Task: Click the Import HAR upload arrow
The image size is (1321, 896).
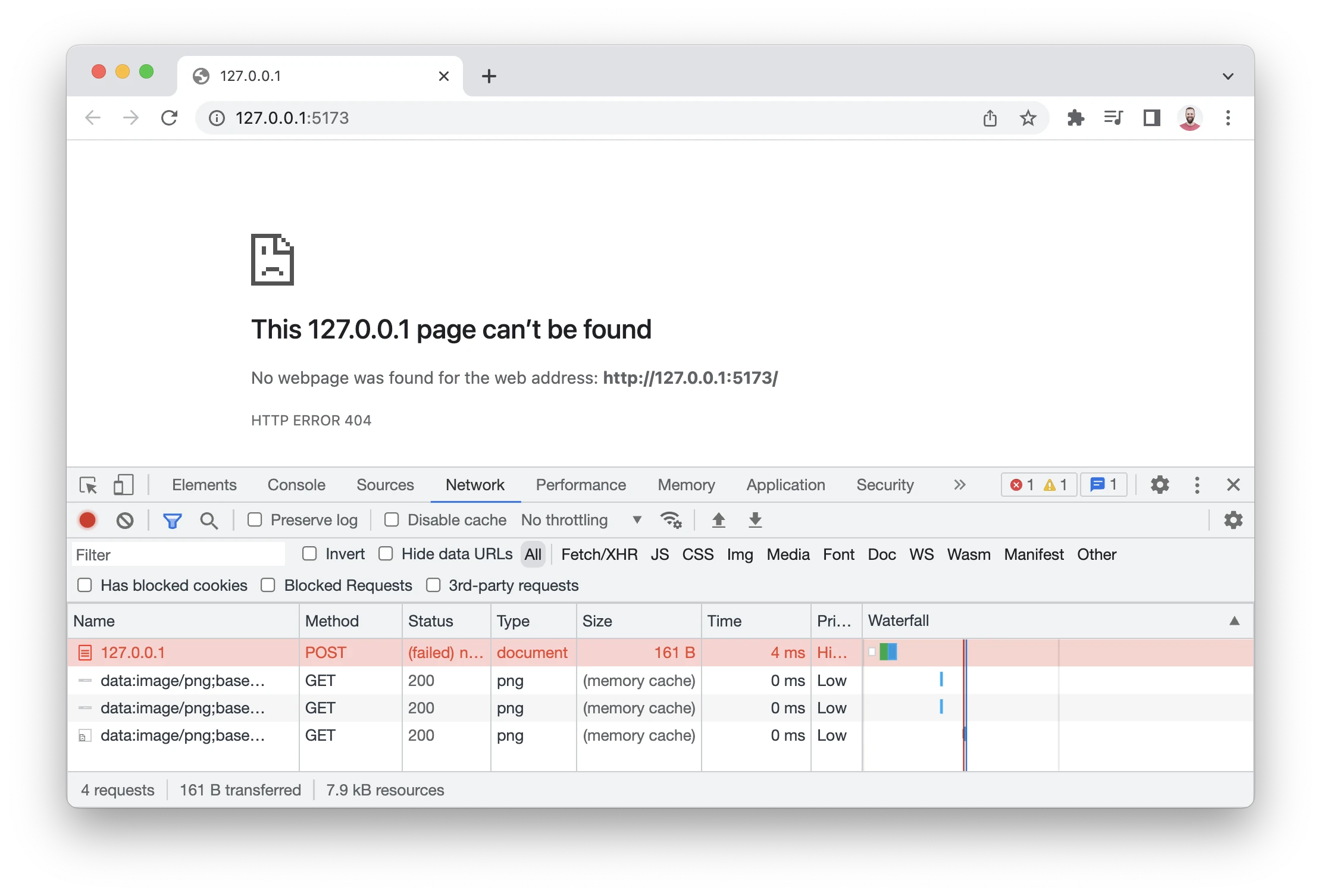Action: click(x=719, y=521)
